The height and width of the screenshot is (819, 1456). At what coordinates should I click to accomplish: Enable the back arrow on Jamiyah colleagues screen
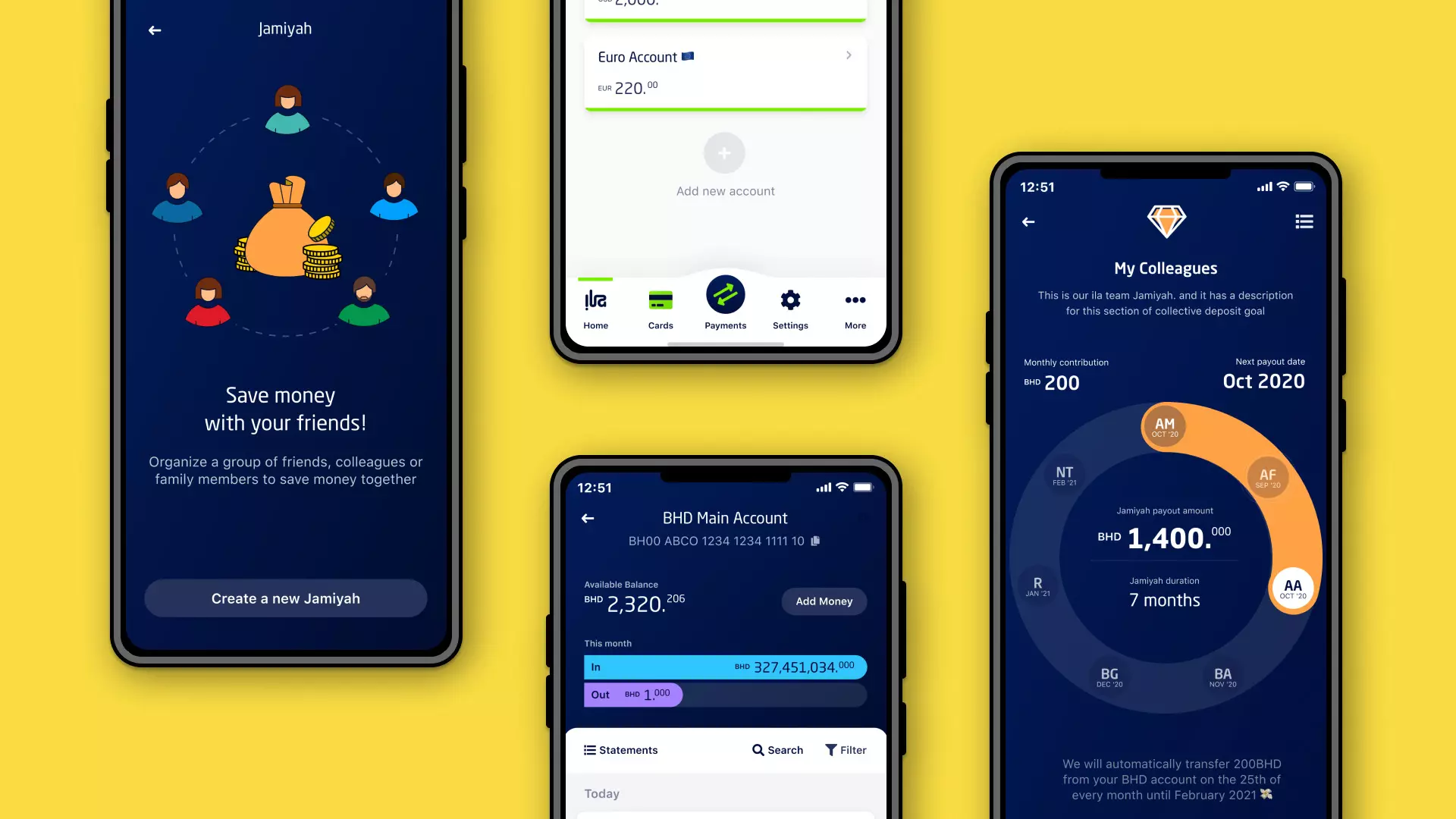pyautogui.click(x=1028, y=222)
